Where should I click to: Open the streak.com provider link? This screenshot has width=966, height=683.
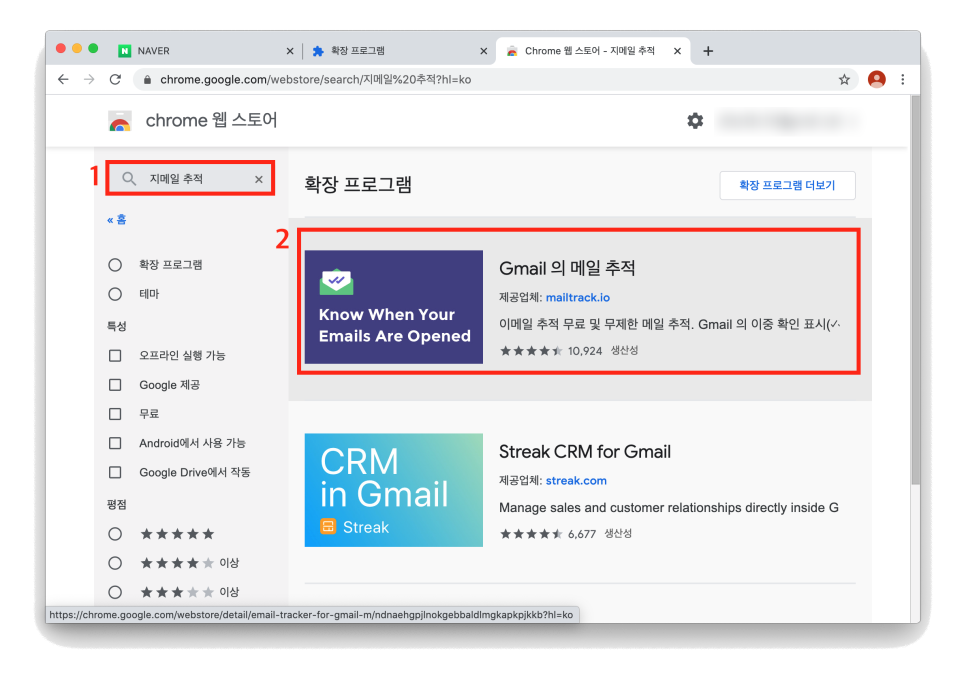coord(576,480)
